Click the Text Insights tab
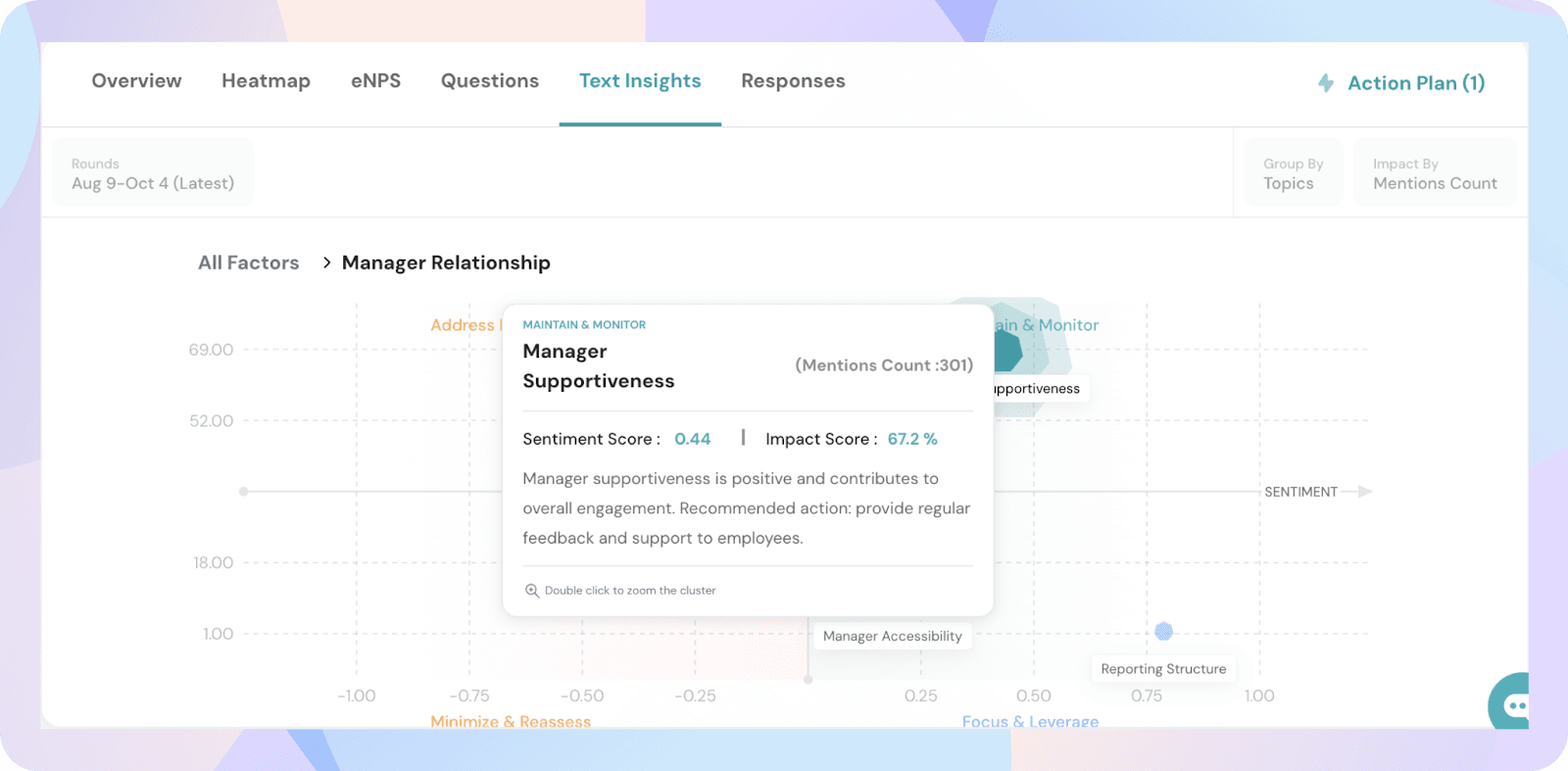The height and width of the screenshot is (771, 1568). [x=640, y=81]
